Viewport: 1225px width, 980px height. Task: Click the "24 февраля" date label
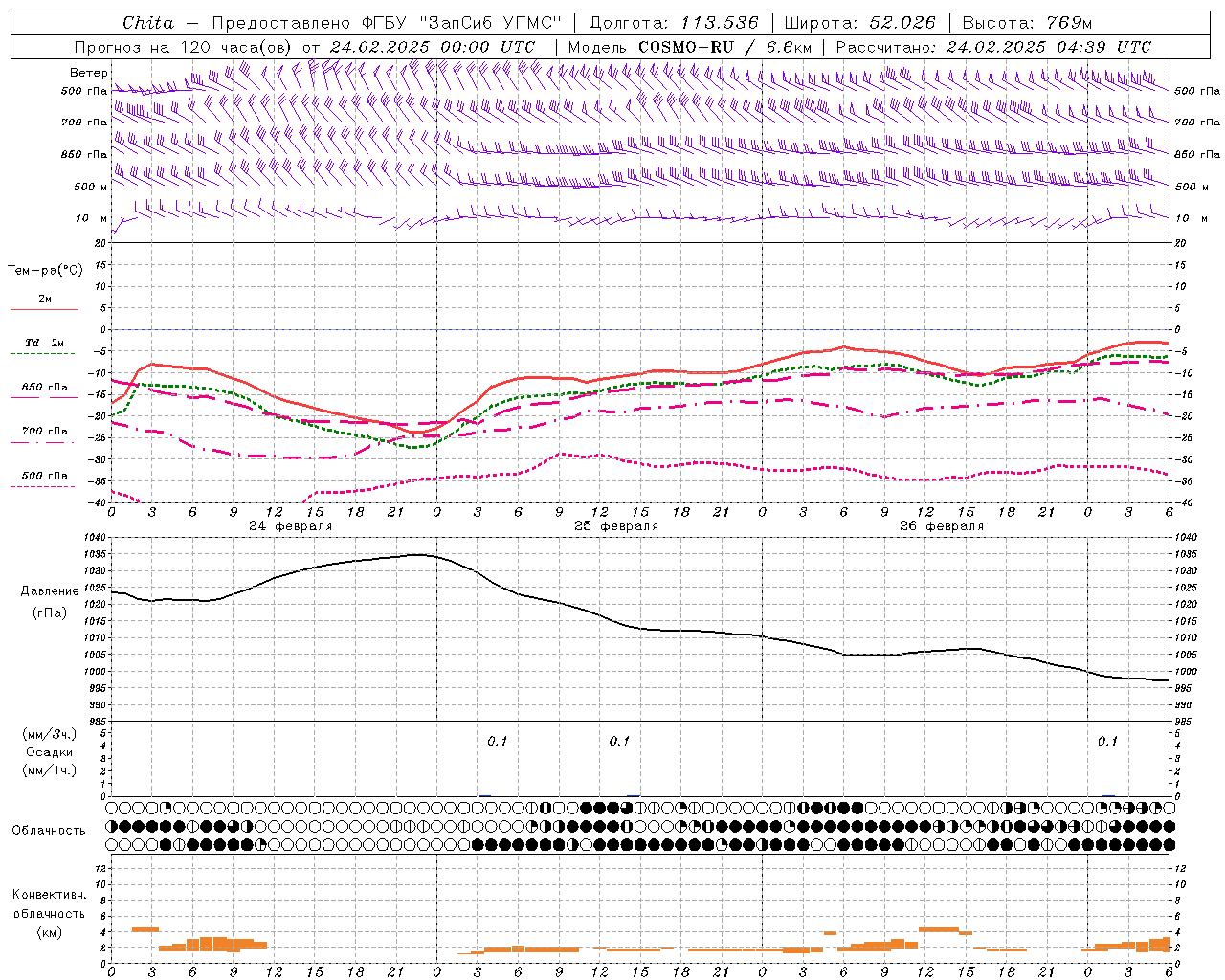291,526
